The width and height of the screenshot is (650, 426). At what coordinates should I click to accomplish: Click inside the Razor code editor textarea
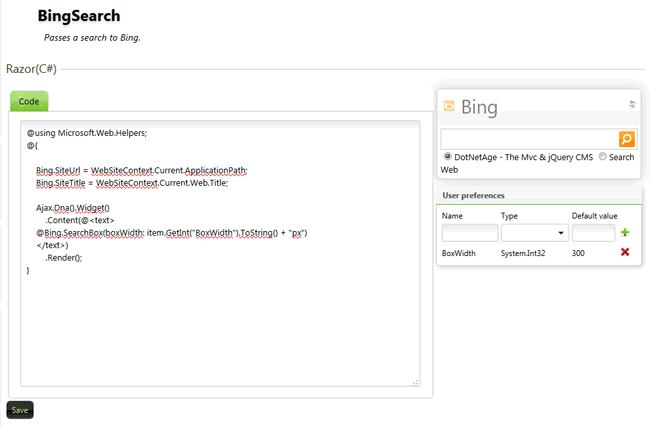click(220, 254)
